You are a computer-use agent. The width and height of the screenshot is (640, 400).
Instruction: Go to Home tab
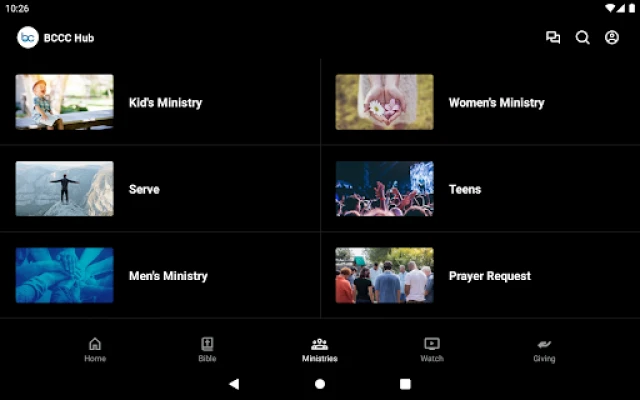[x=95, y=349]
